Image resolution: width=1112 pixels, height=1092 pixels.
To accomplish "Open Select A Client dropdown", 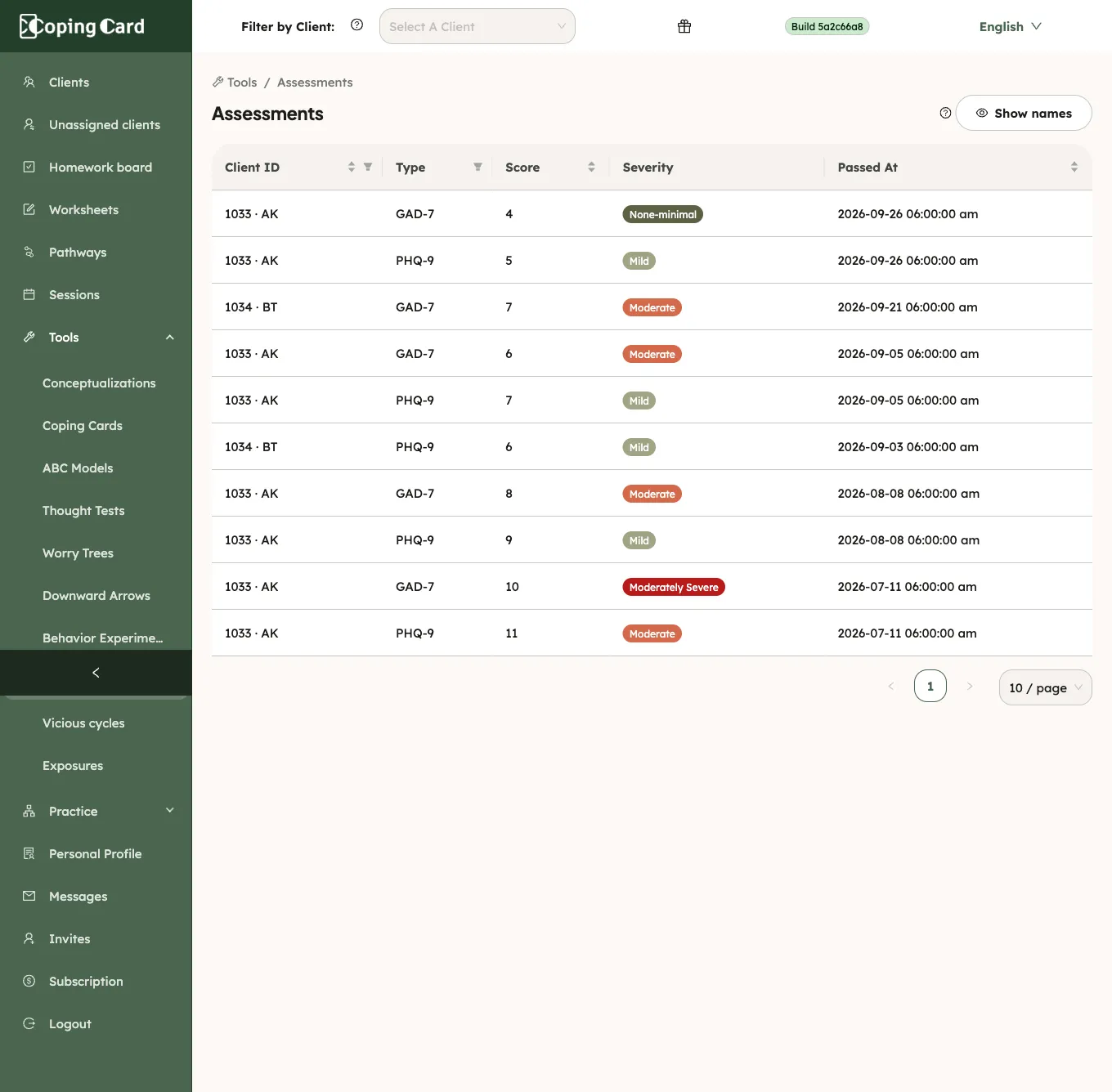I will [x=478, y=26].
